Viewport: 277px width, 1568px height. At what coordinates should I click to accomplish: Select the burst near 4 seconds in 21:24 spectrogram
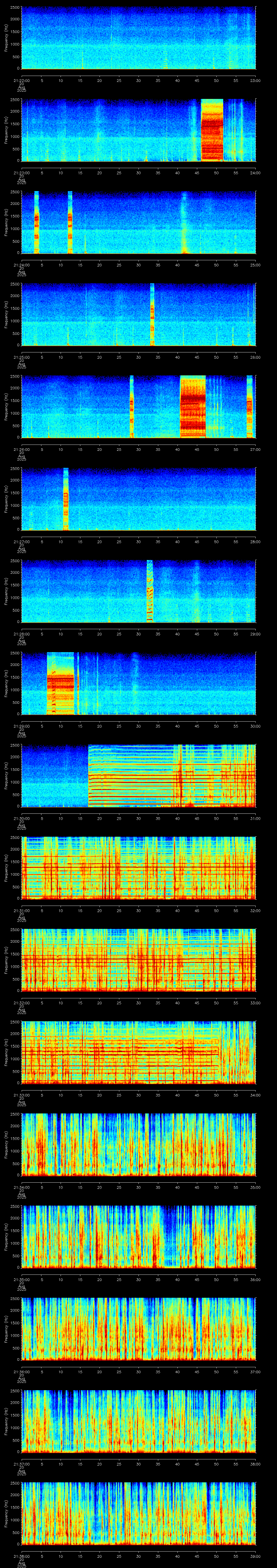(x=37, y=222)
